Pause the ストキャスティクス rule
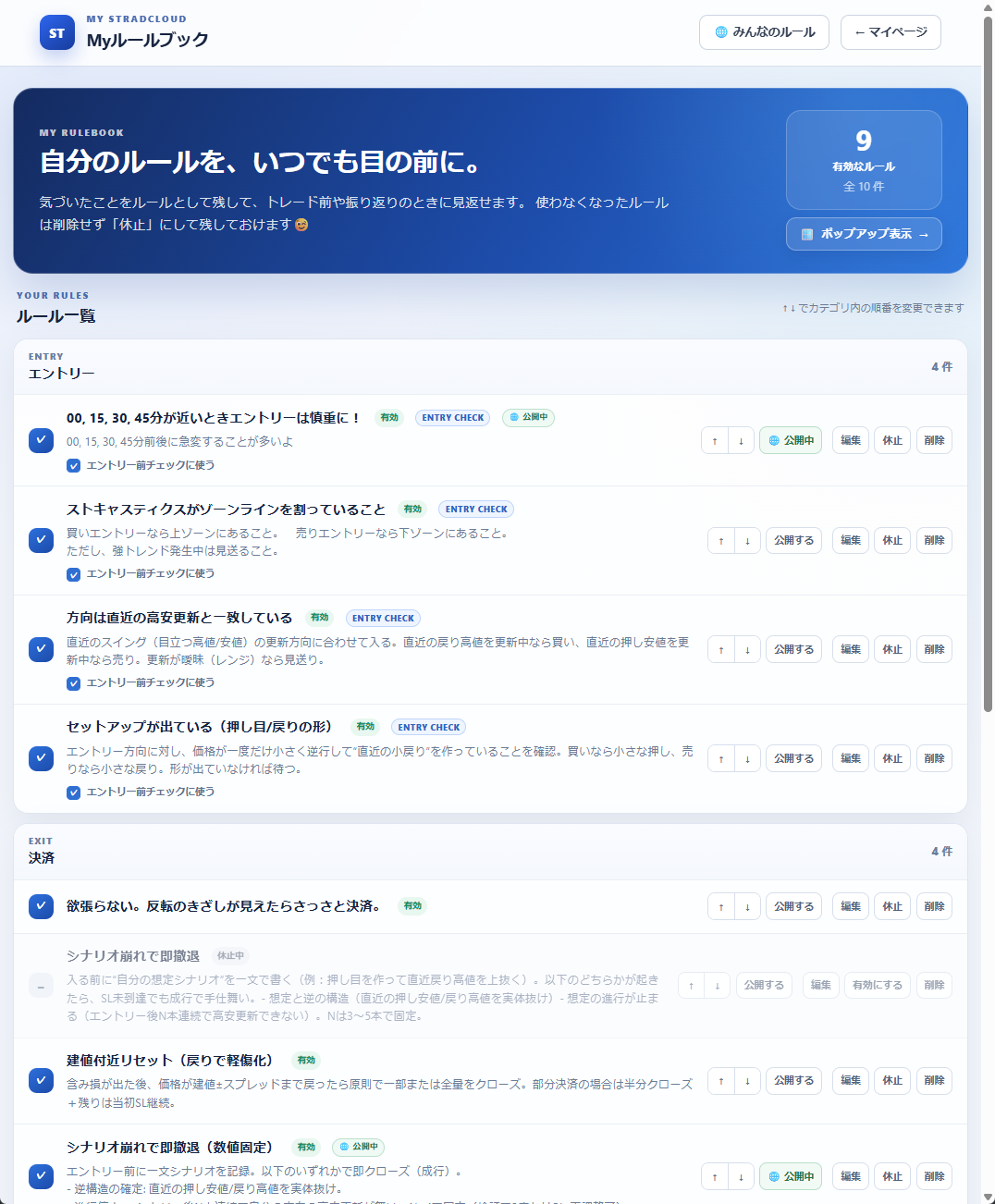995x1204 pixels. pyautogui.click(x=892, y=541)
